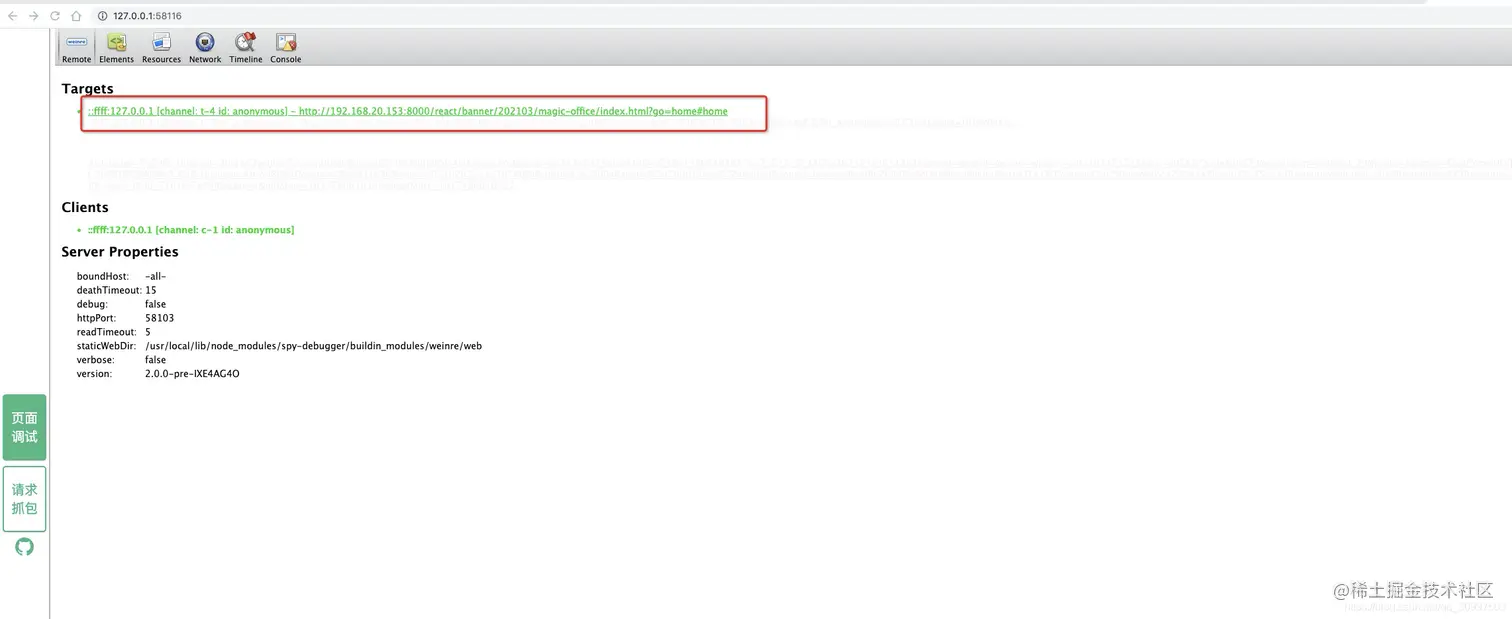
Task: Click the version property label
Action: (96, 374)
